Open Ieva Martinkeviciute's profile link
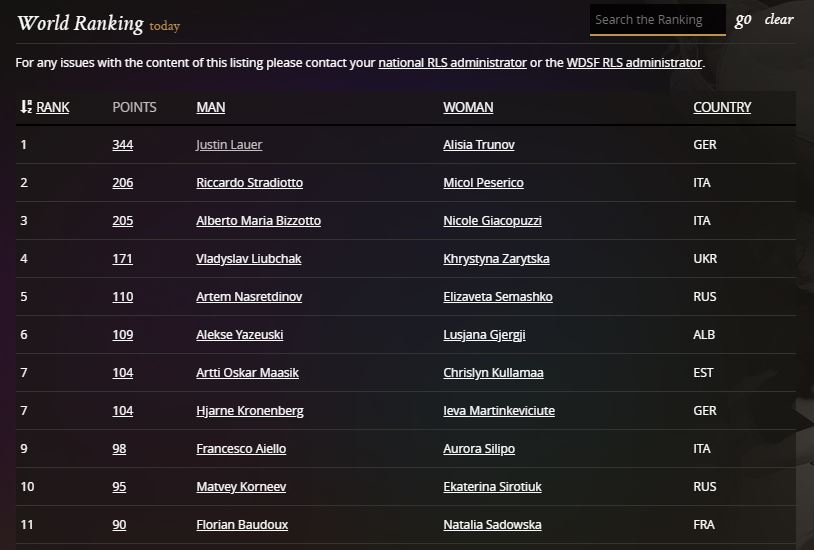Screen dimensions: 814x550 (x=499, y=411)
